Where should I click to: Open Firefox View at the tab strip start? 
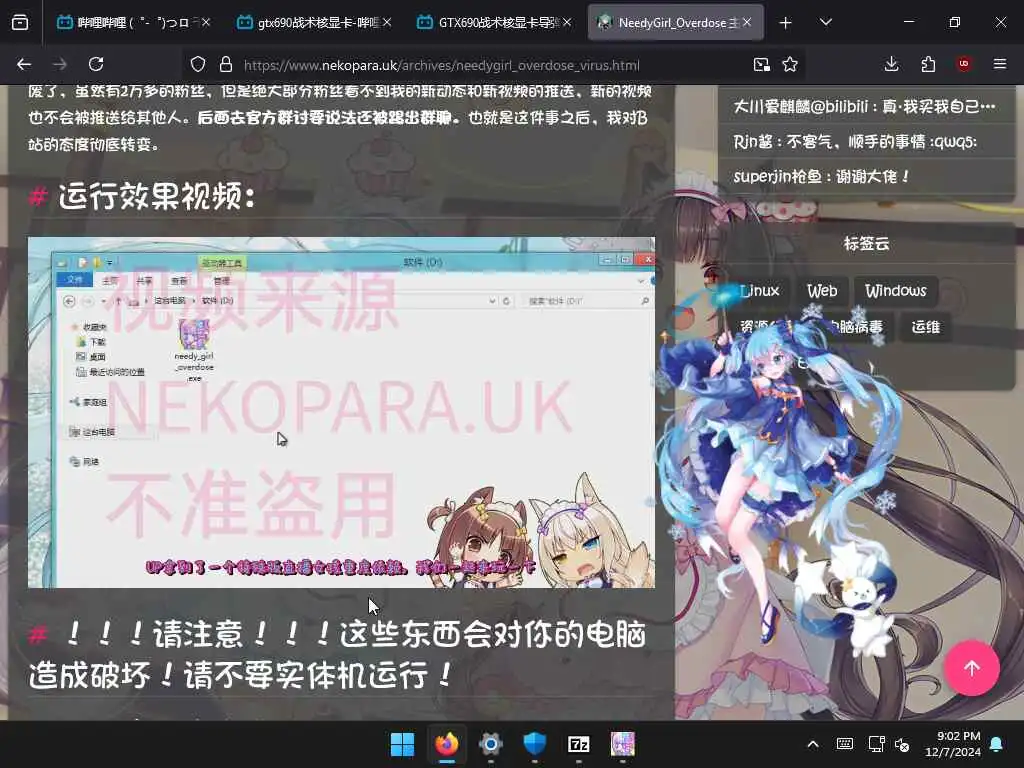20,23
